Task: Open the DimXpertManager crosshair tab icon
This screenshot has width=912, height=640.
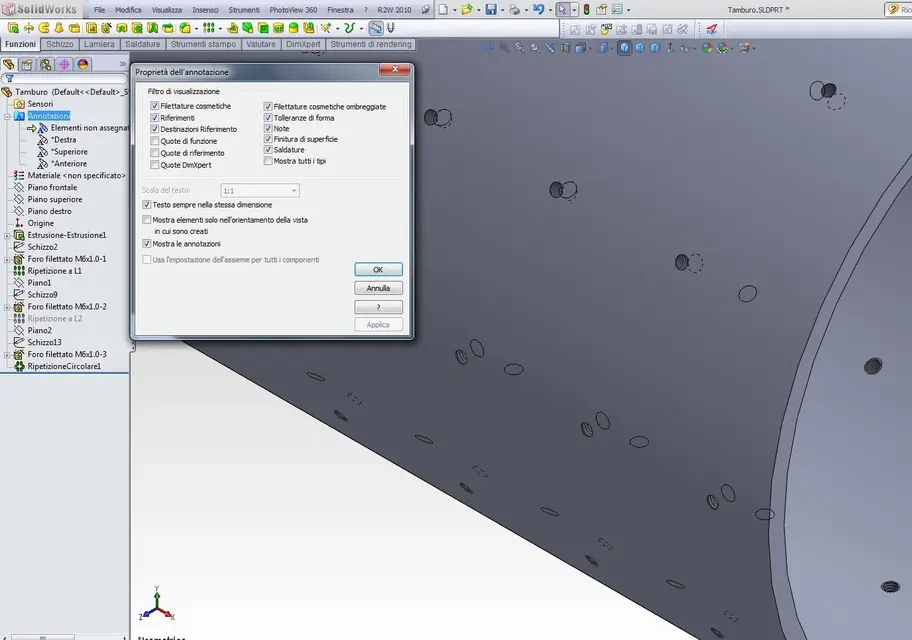Action: pyautogui.click(x=64, y=64)
